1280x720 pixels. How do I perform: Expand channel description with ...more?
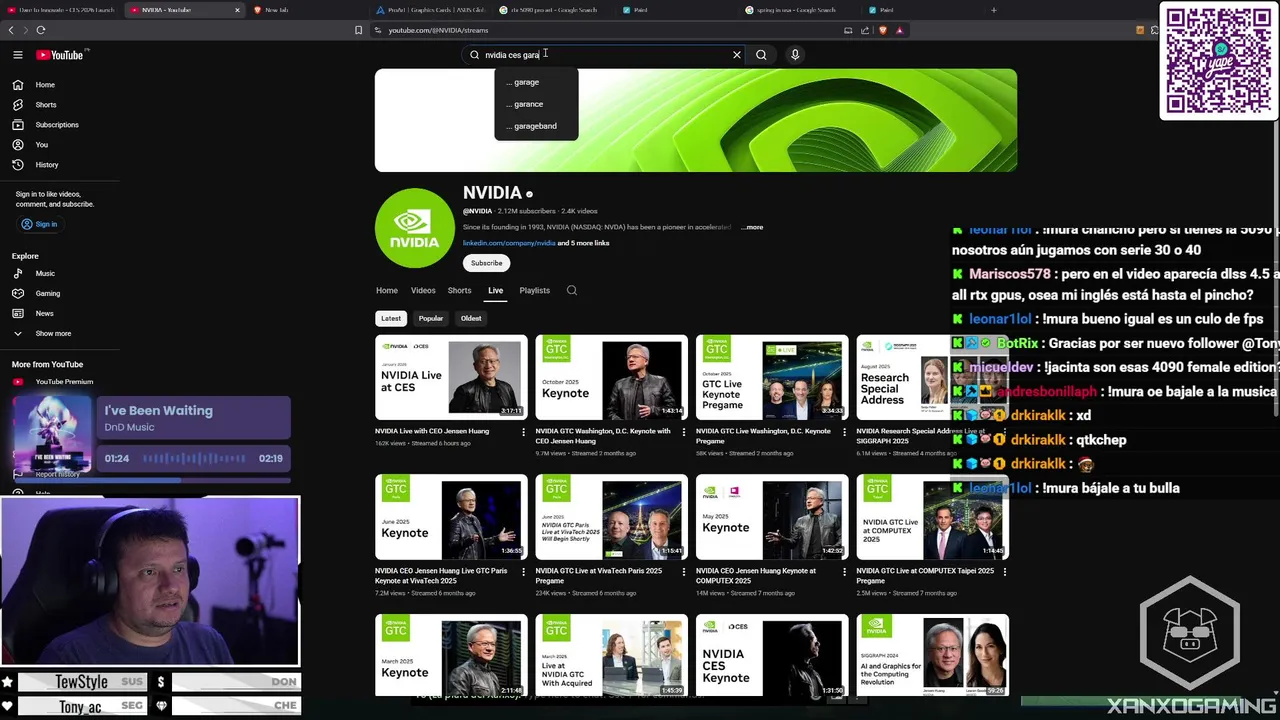(752, 227)
